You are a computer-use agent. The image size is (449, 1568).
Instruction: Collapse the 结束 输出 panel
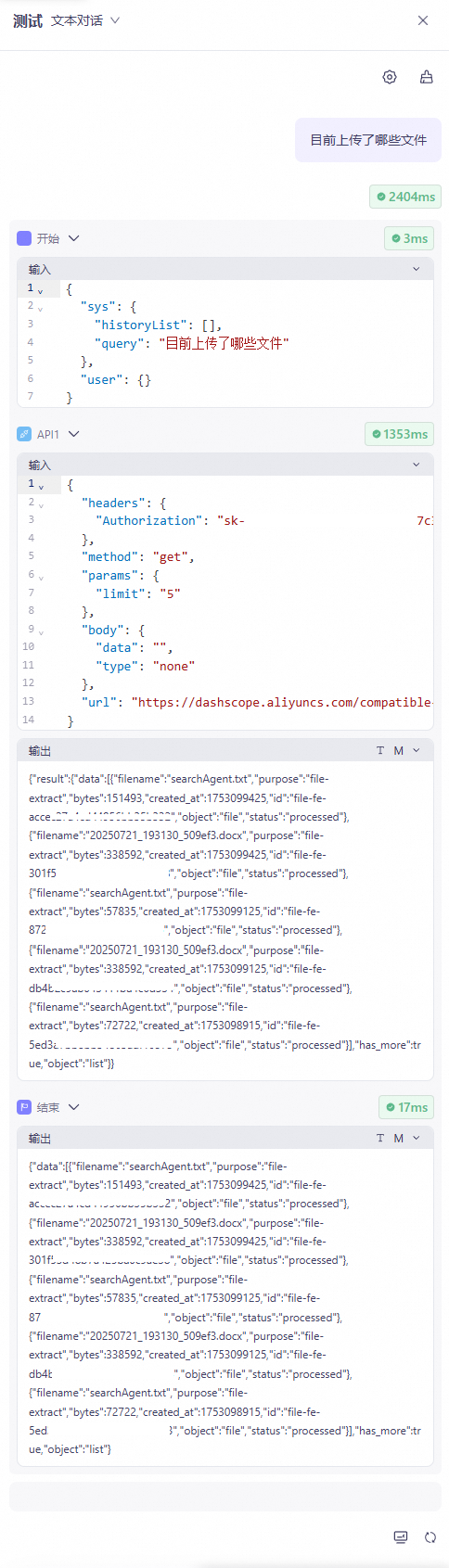(x=416, y=1138)
